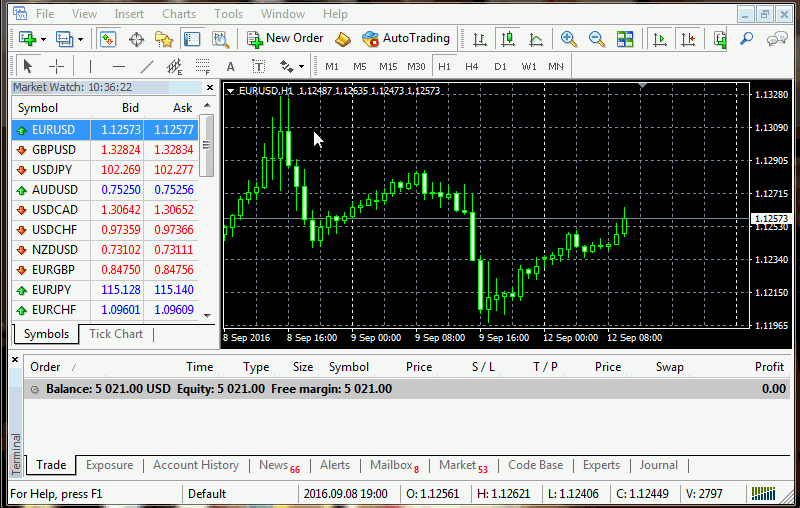
Task: Switch to the Account History tab
Action: click(x=196, y=465)
